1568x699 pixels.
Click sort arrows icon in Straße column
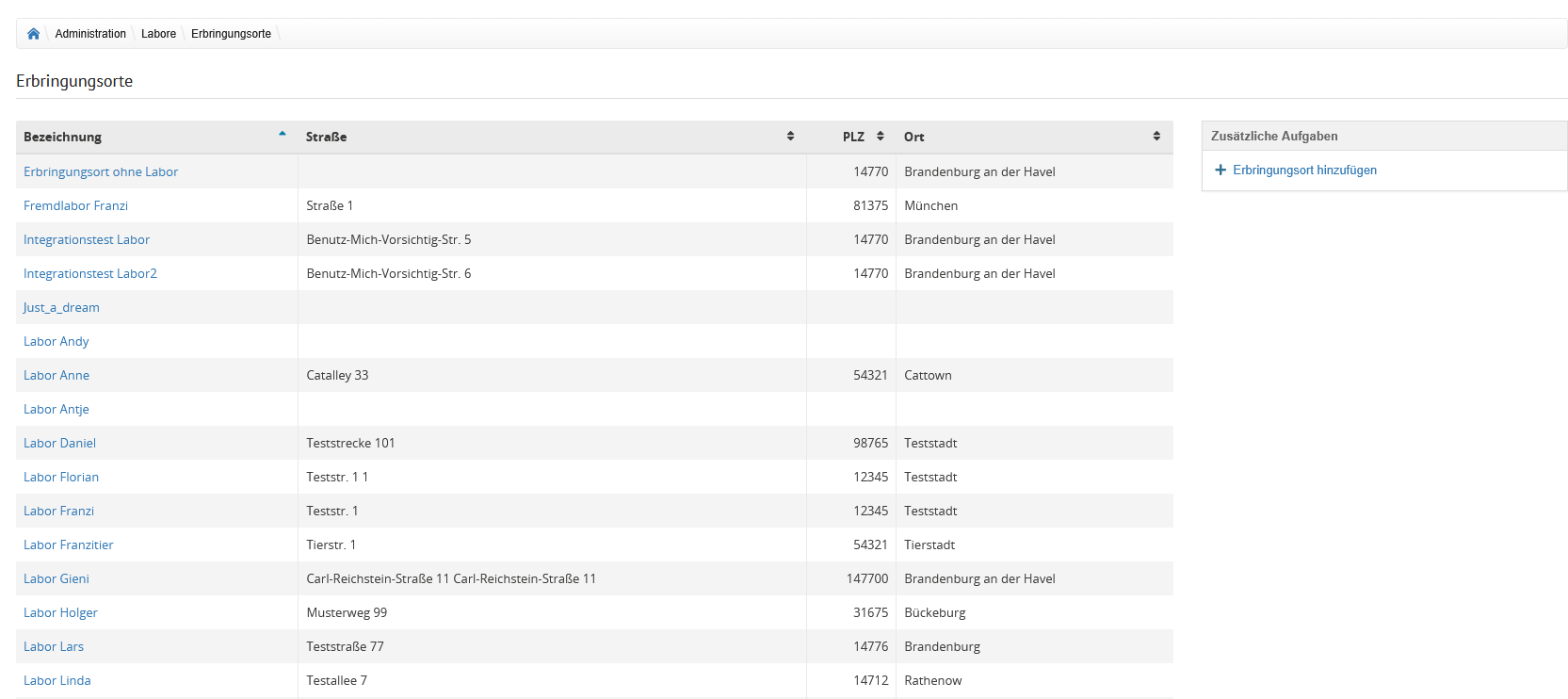(790, 137)
